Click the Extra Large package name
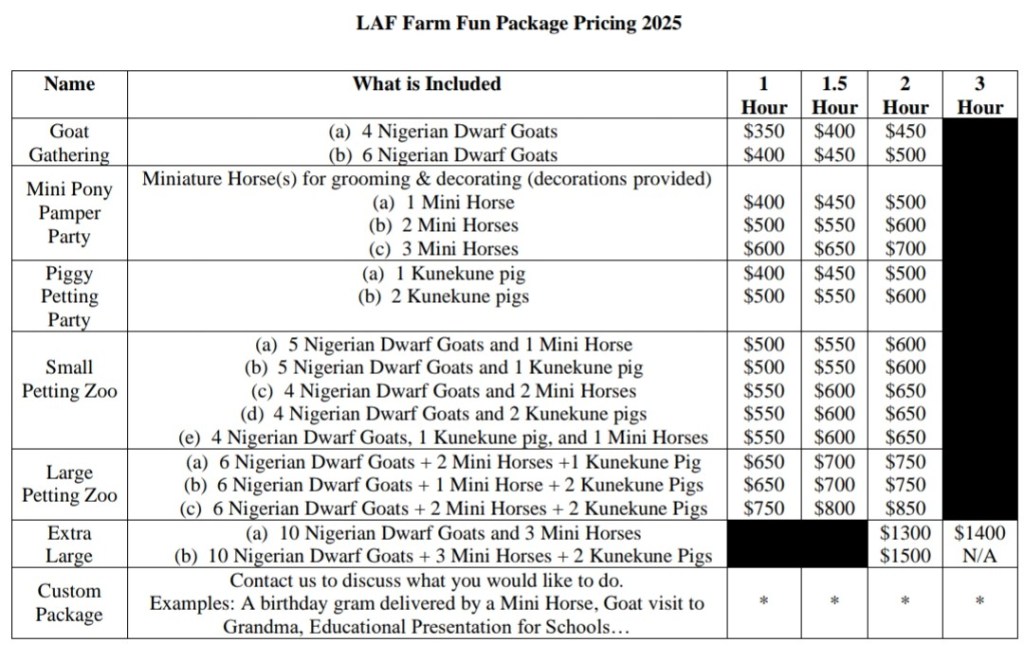The image size is (1024, 661). 68,545
